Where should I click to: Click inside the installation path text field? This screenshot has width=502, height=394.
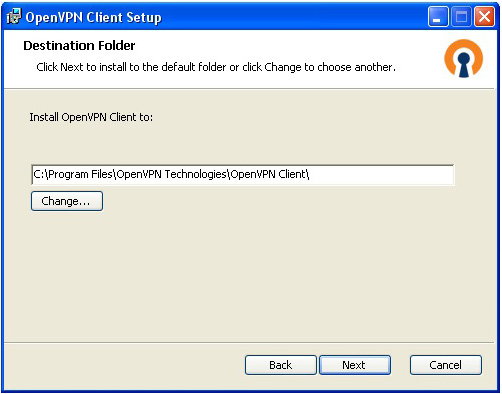(x=243, y=174)
